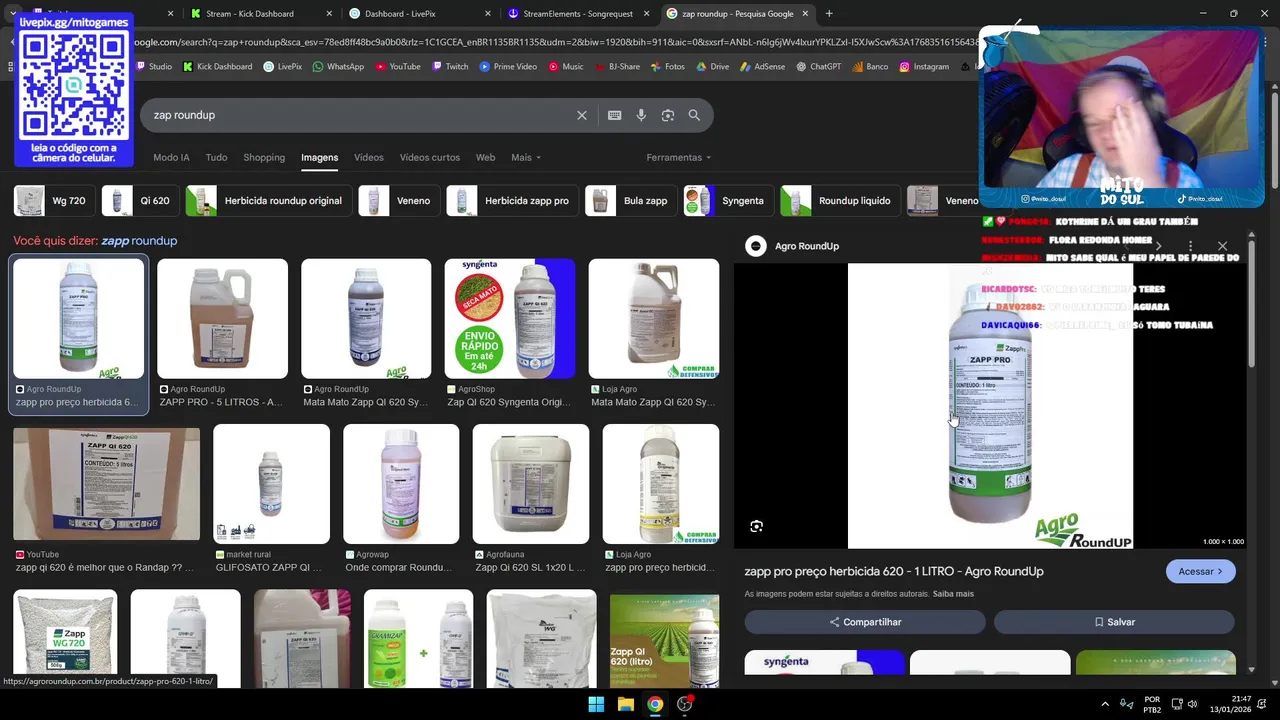This screenshot has width=1280, height=720.
Task: Filter by Herbicida roundup original chip
Action: point(268,201)
